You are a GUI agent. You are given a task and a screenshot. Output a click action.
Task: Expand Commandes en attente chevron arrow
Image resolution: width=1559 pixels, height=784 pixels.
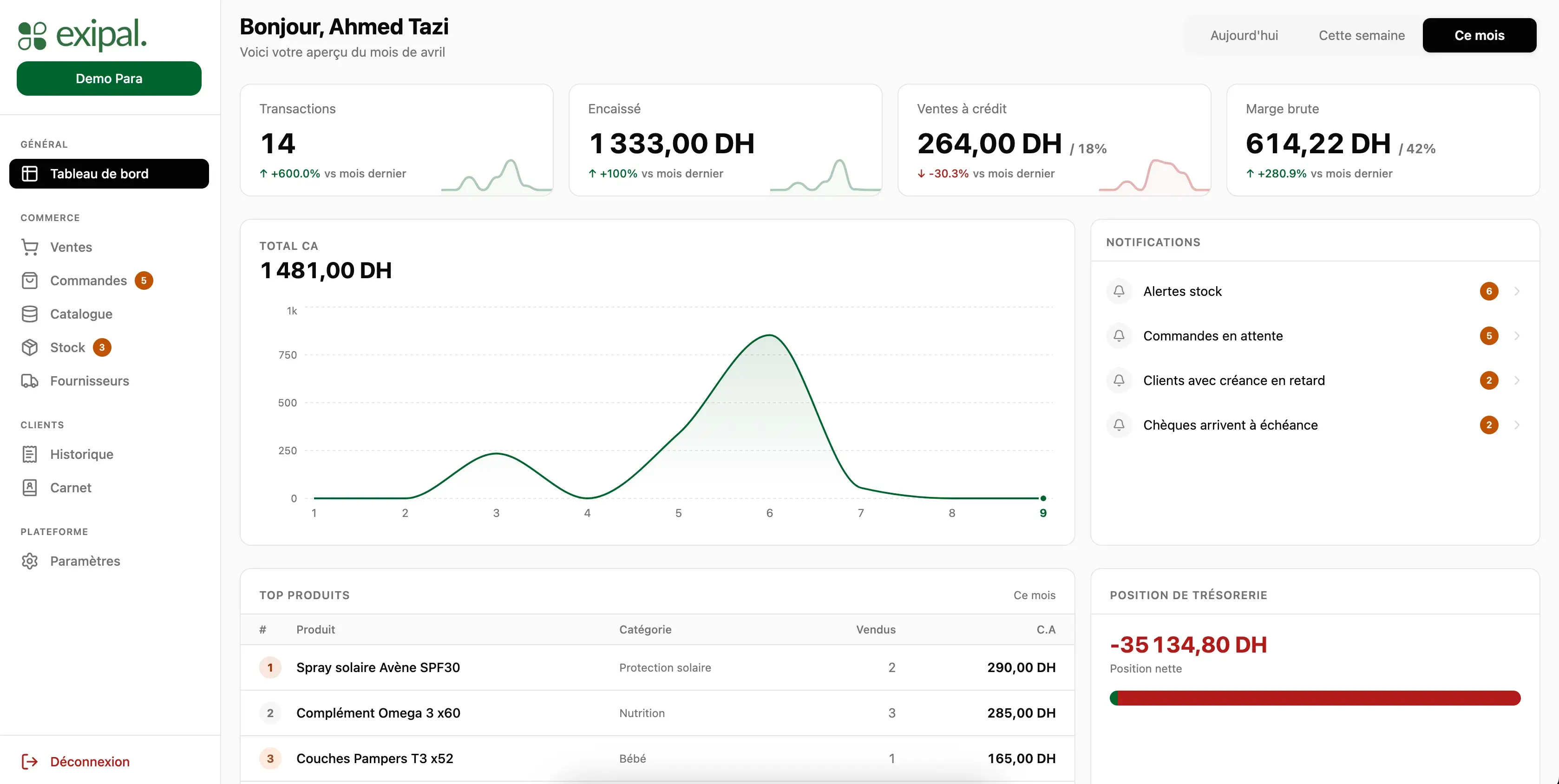pyautogui.click(x=1517, y=336)
